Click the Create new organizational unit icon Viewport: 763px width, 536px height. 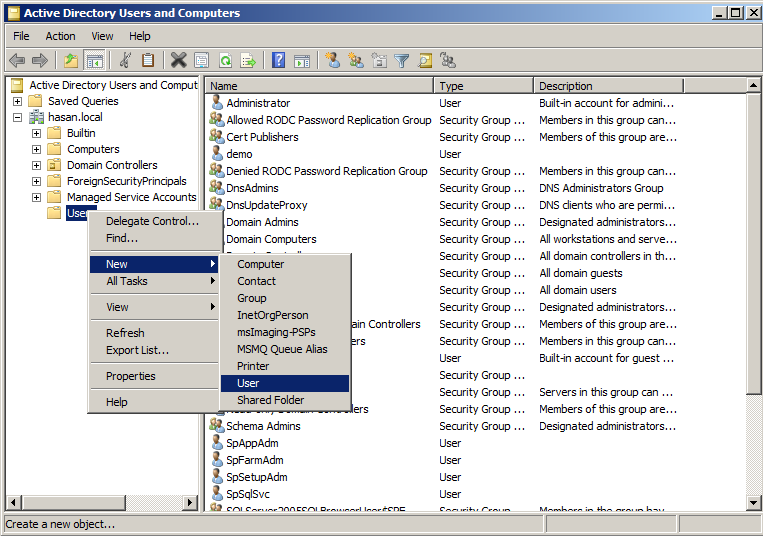point(379,60)
